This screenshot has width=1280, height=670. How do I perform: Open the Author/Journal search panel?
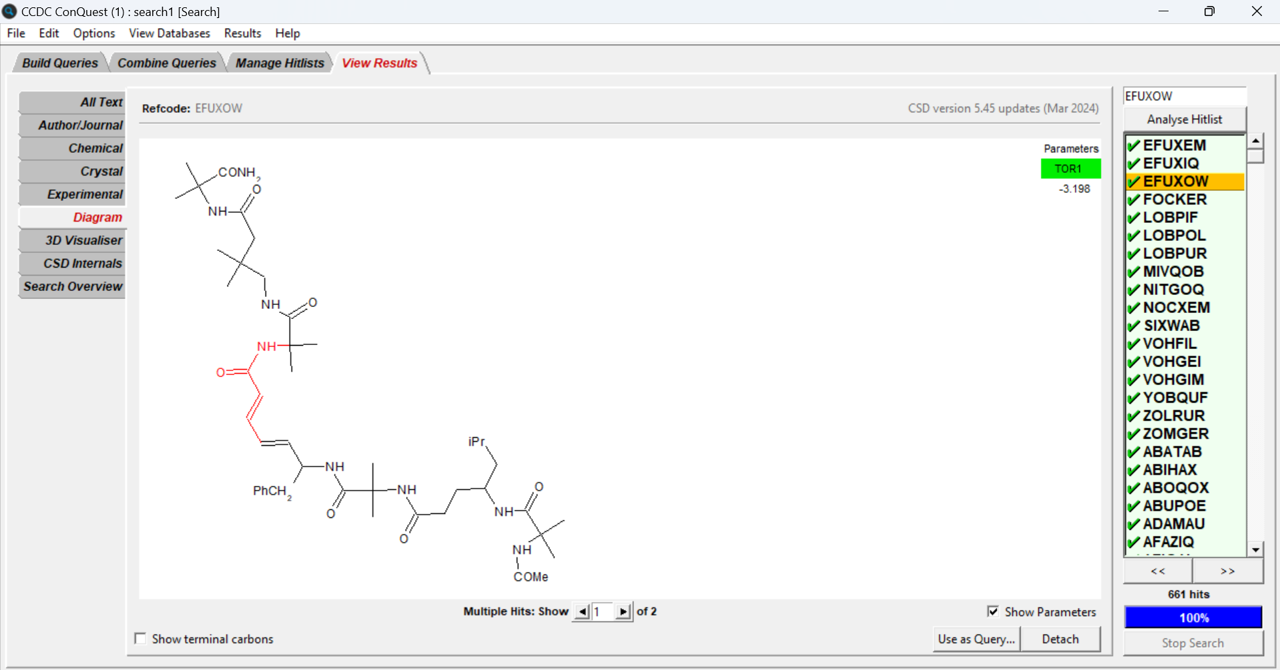[x=86, y=125]
